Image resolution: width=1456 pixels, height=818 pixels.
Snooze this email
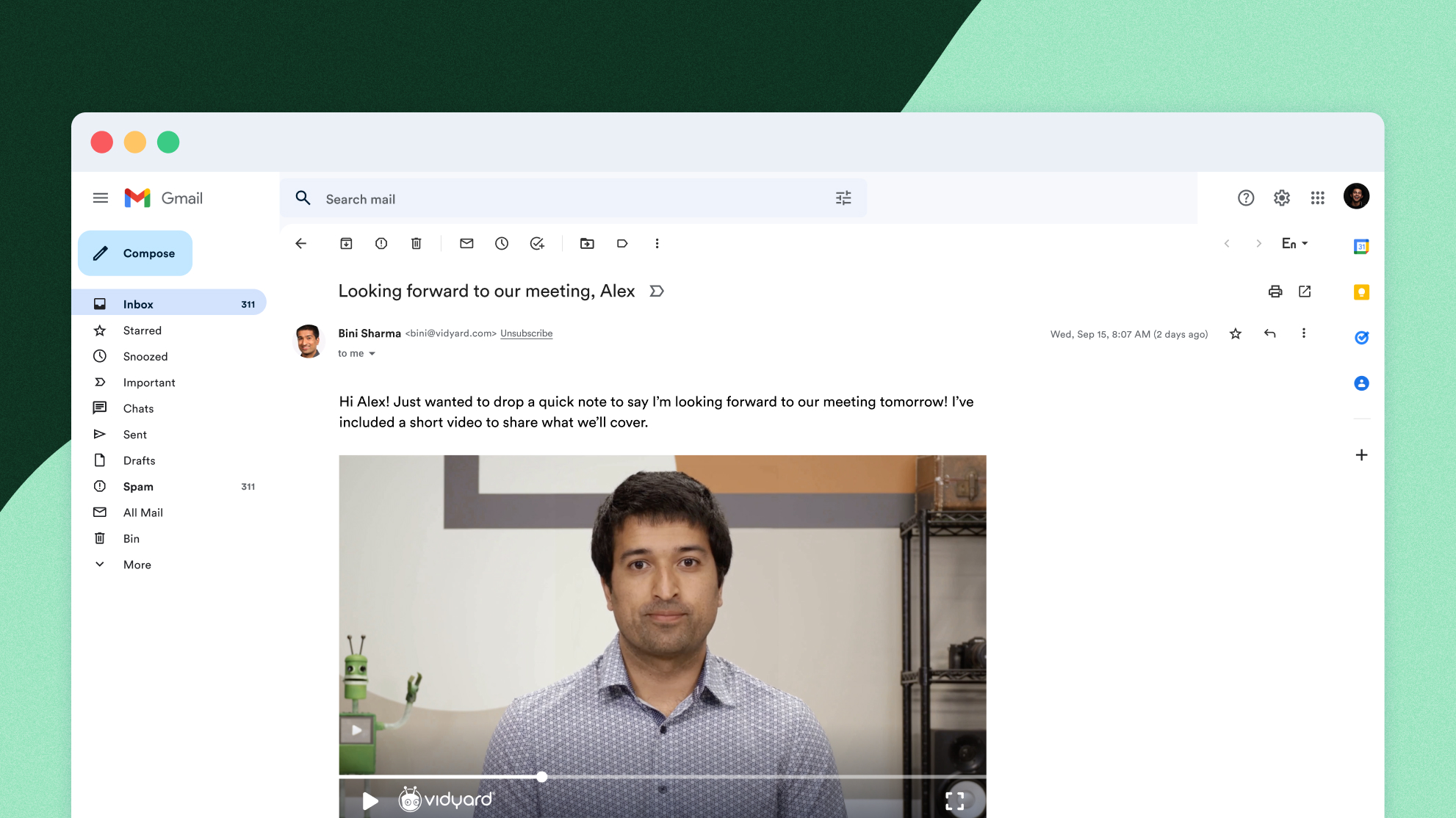(x=502, y=243)
